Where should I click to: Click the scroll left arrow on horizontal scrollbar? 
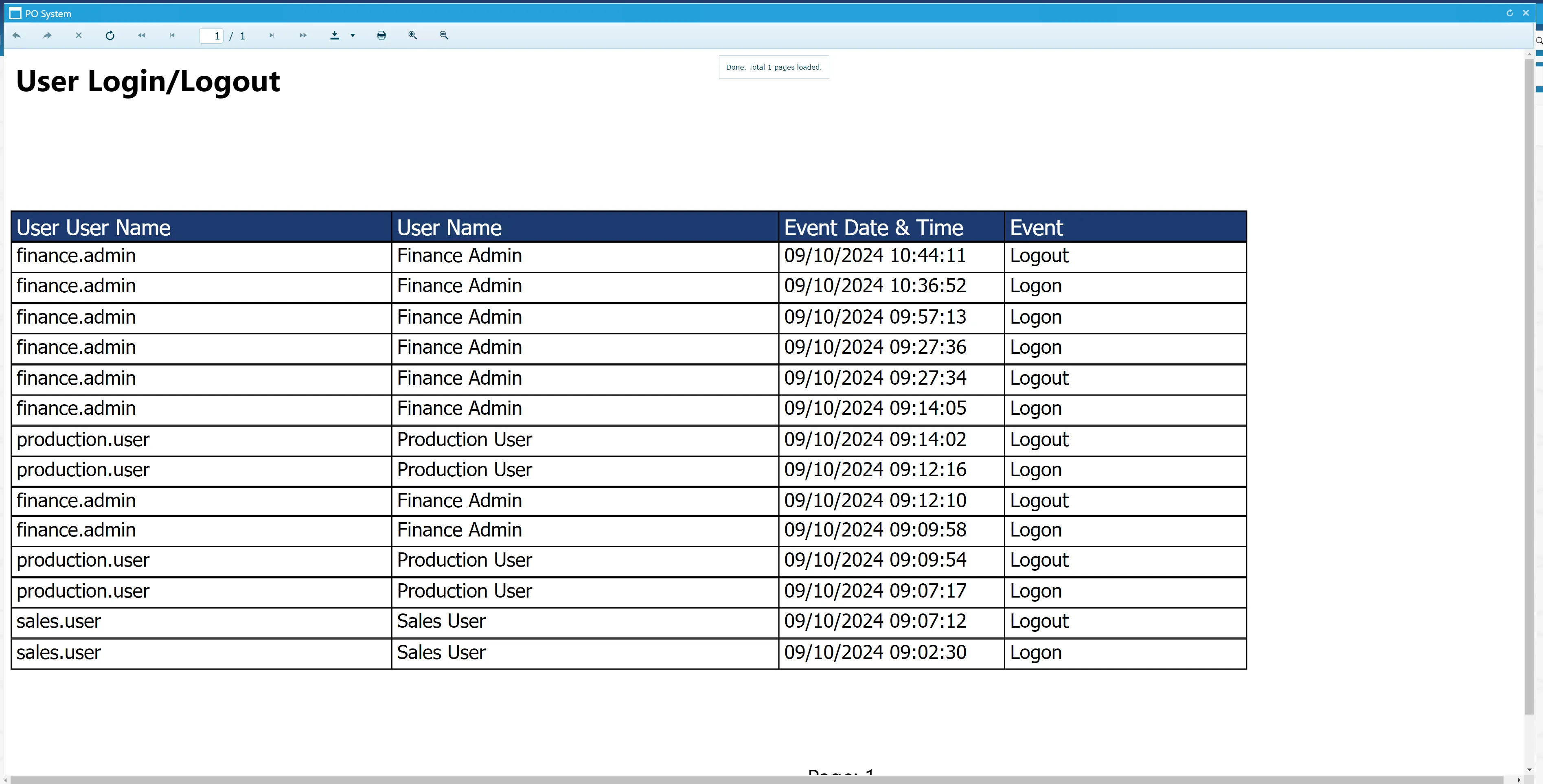[5, 780]
